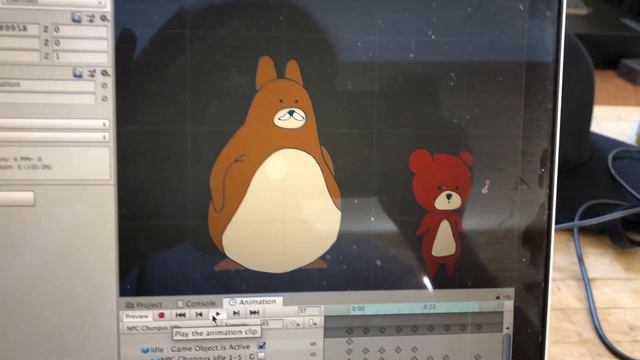Click the 0:22 mark on timeline ruler
The height and width of the screenshot is (360, 640).
coord(429,307)
